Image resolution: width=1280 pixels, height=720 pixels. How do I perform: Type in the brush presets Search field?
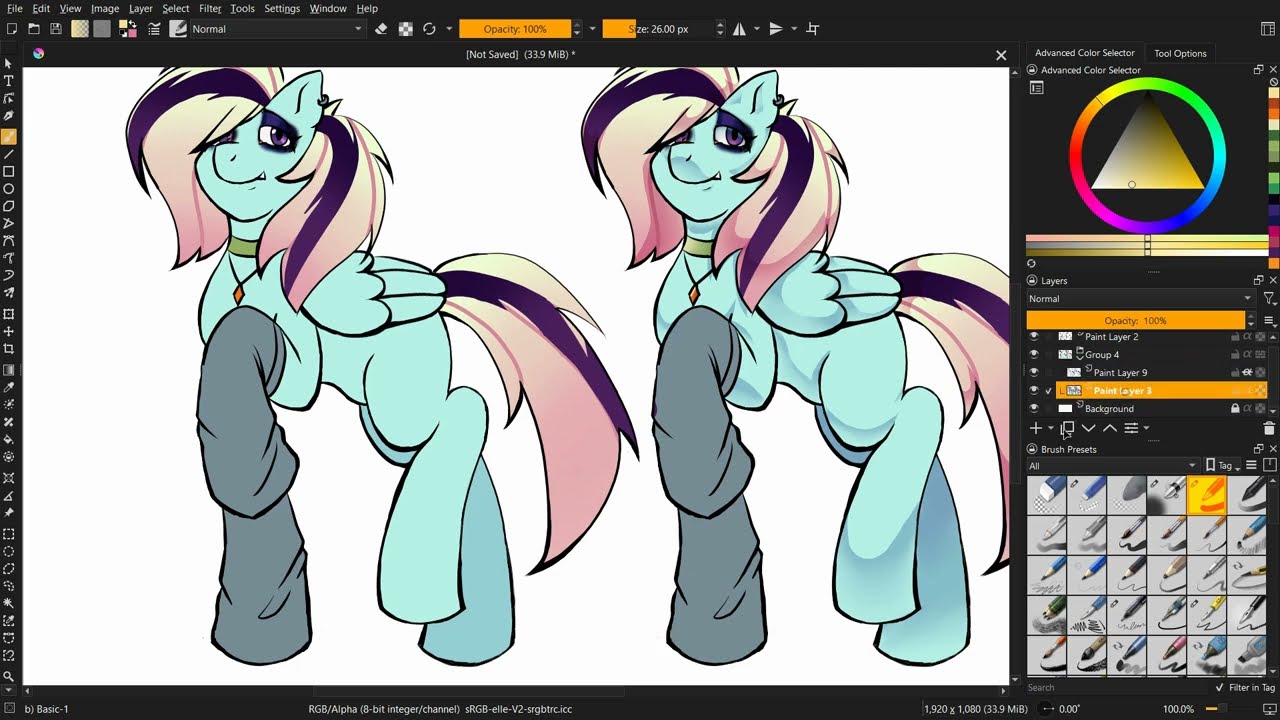(1117, 687)
